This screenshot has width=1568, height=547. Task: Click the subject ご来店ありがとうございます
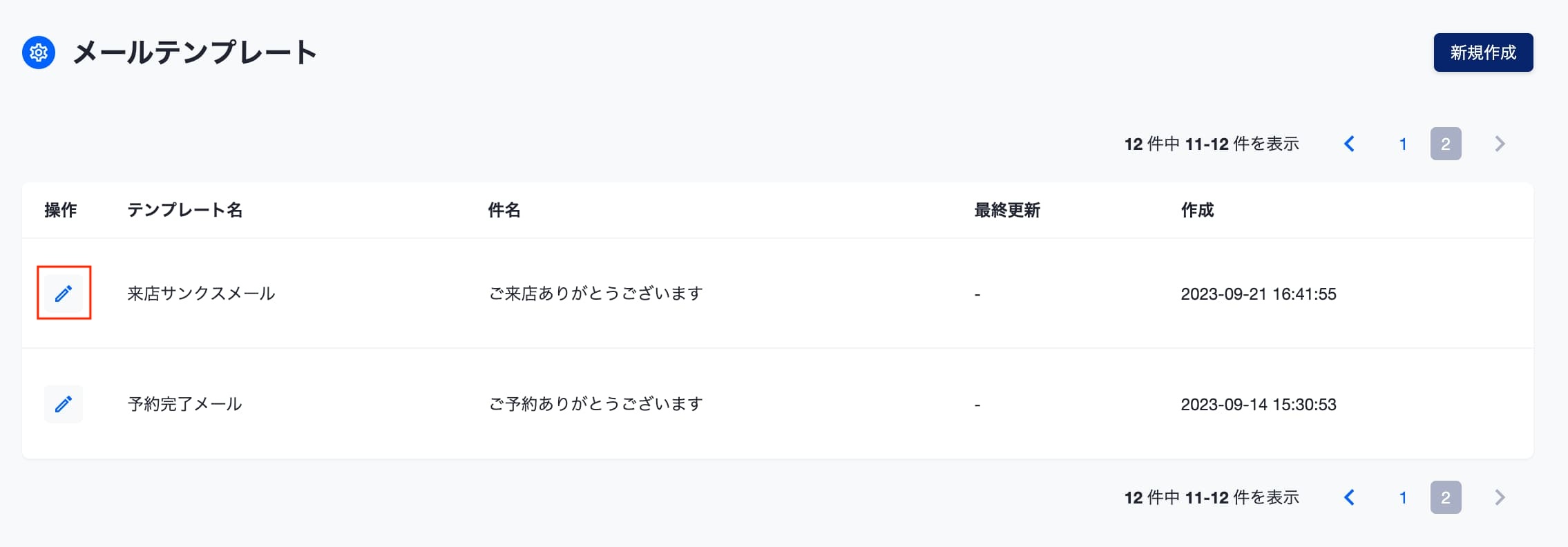point(596,294)
